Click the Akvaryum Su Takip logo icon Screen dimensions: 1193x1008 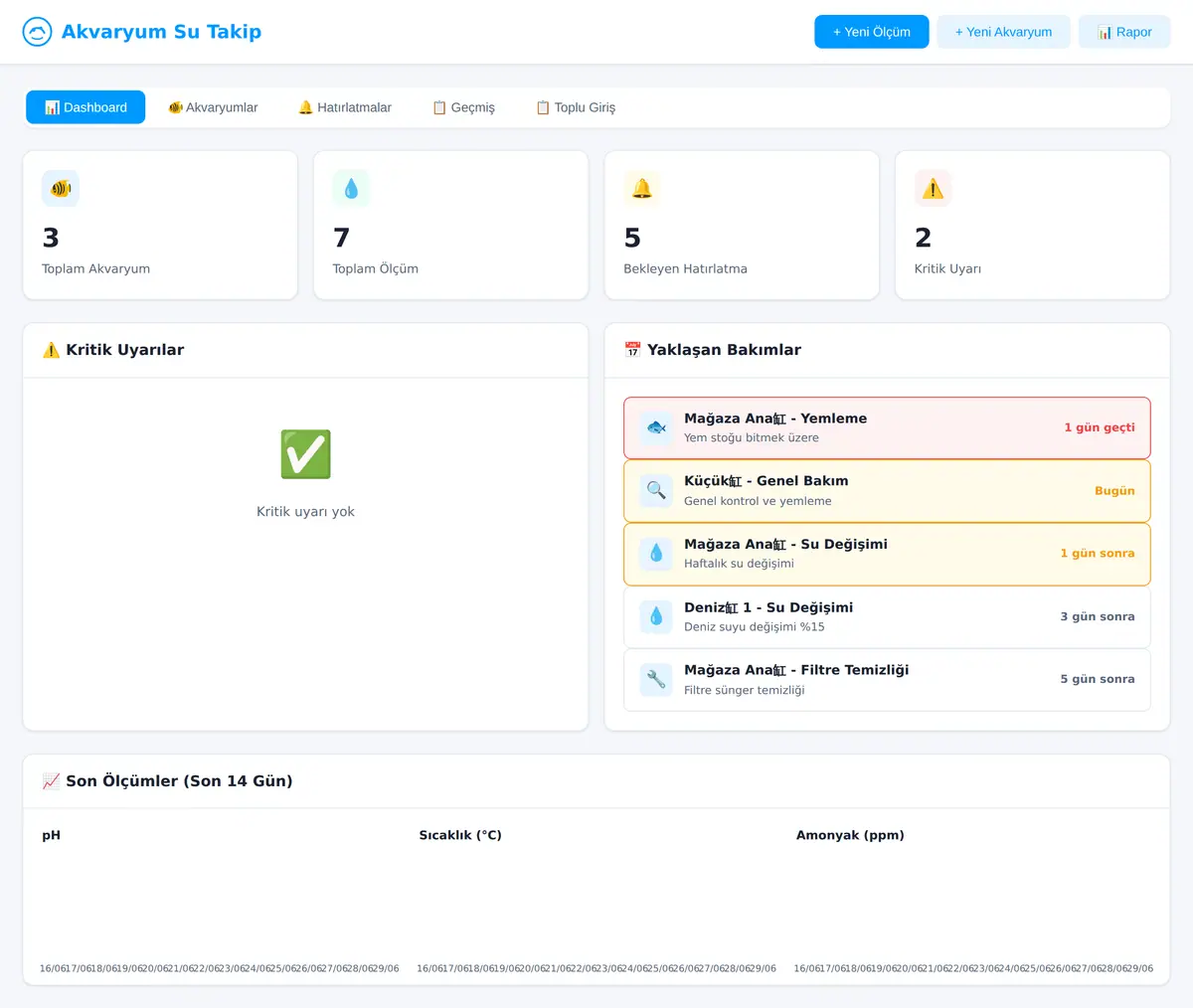[x=37, y=32]
